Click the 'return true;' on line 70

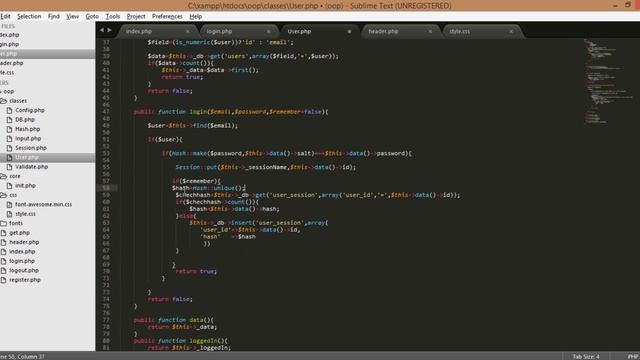click(x=196, y=271)
